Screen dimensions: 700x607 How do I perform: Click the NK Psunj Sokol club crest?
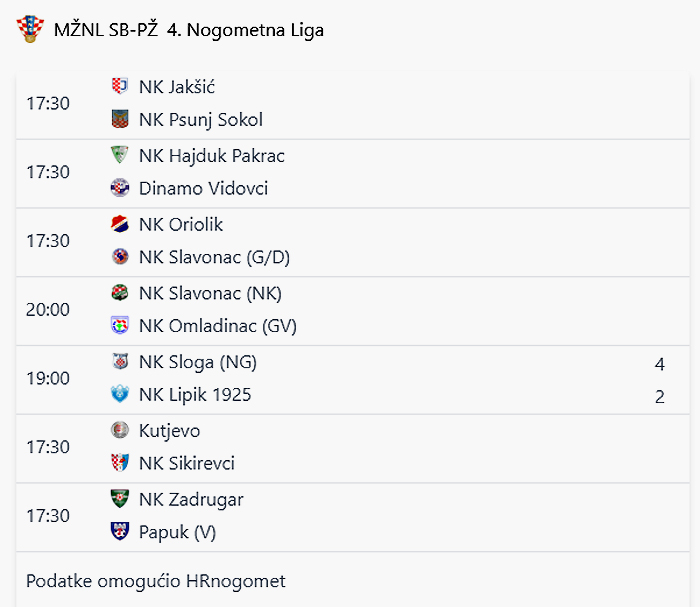[120, 119]
